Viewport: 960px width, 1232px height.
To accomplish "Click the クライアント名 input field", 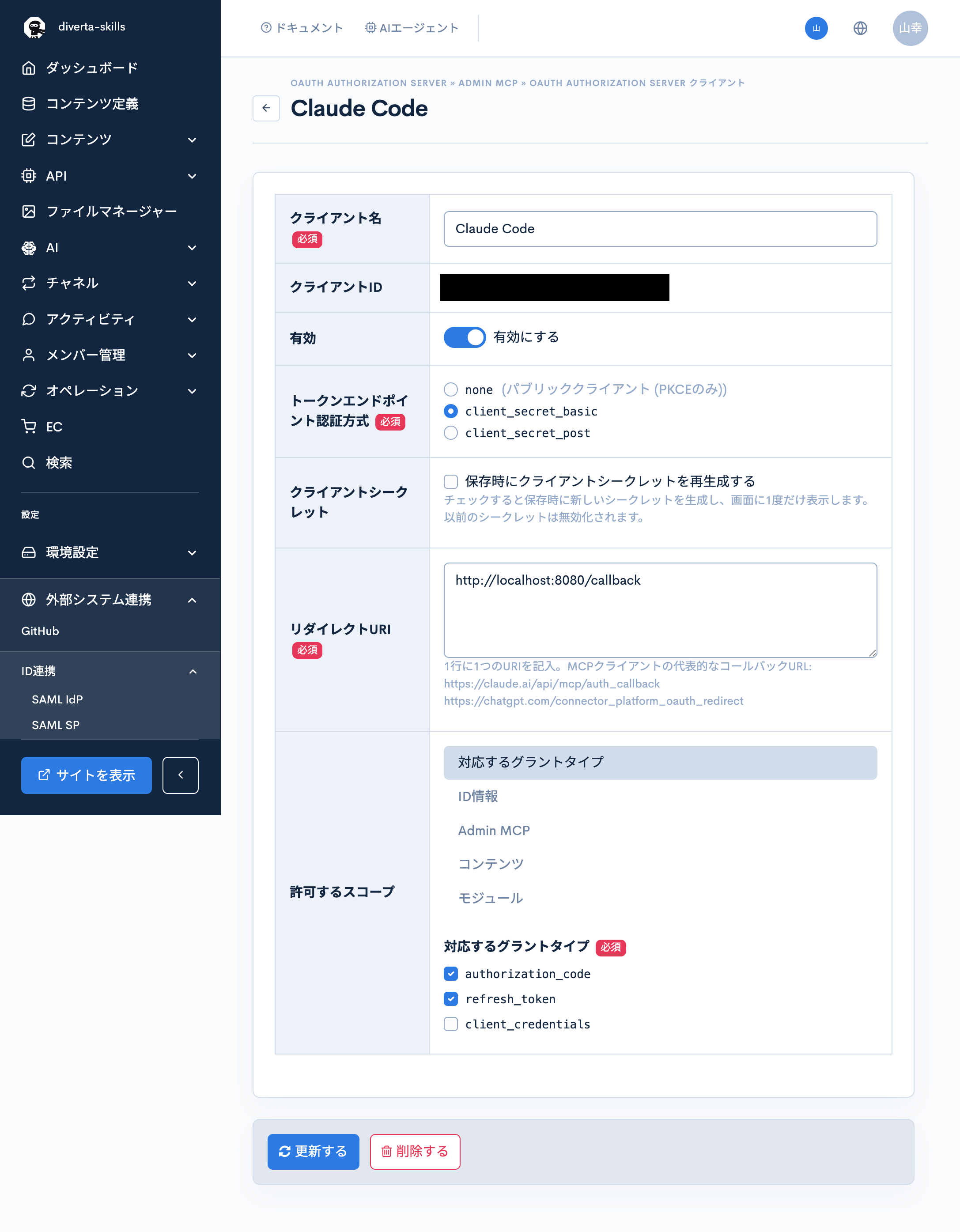I will click(660, 229).
